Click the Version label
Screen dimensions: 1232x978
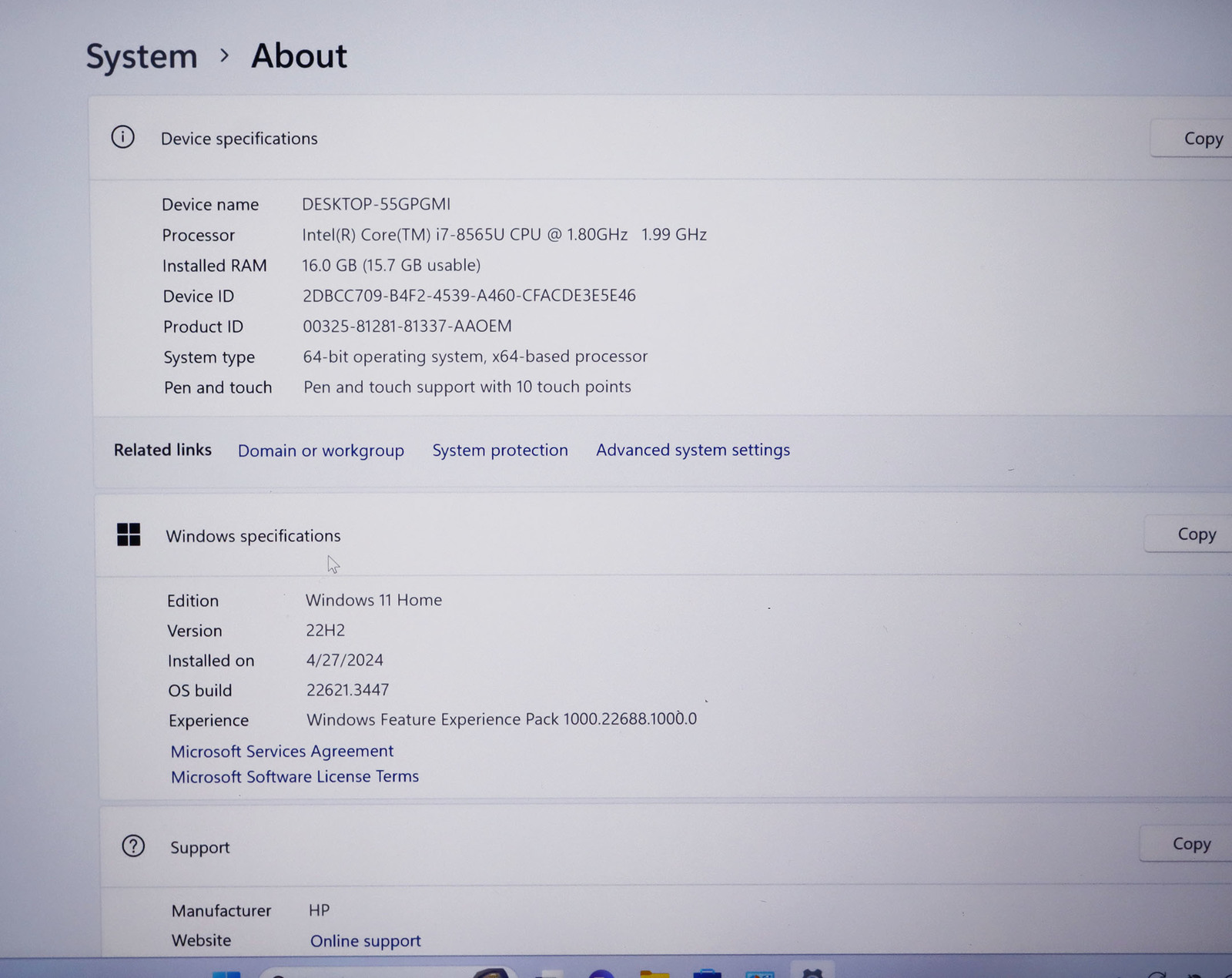click(x=194, y=631)
